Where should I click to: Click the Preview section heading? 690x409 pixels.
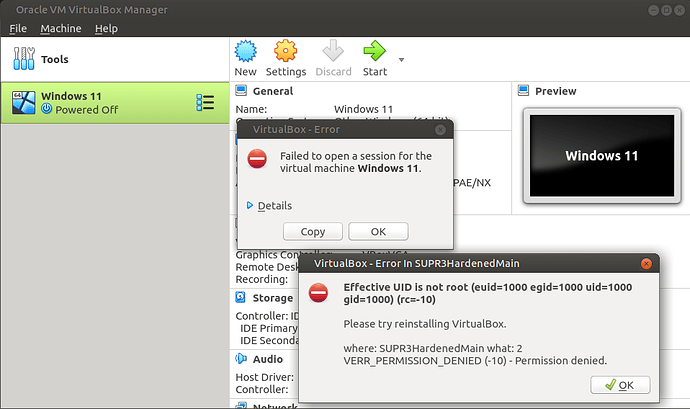[555, 91]
